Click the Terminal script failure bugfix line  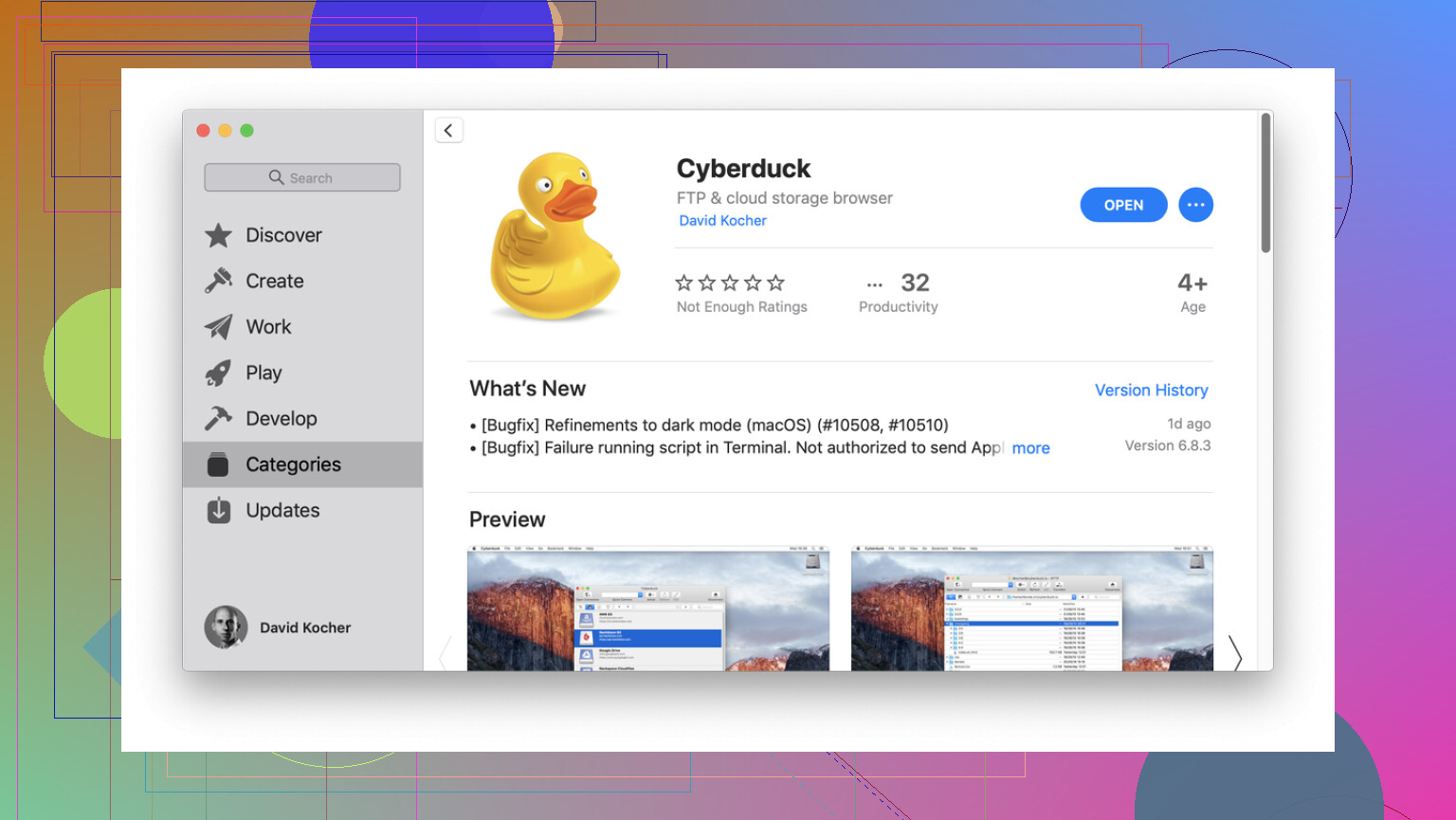point(737,448)
